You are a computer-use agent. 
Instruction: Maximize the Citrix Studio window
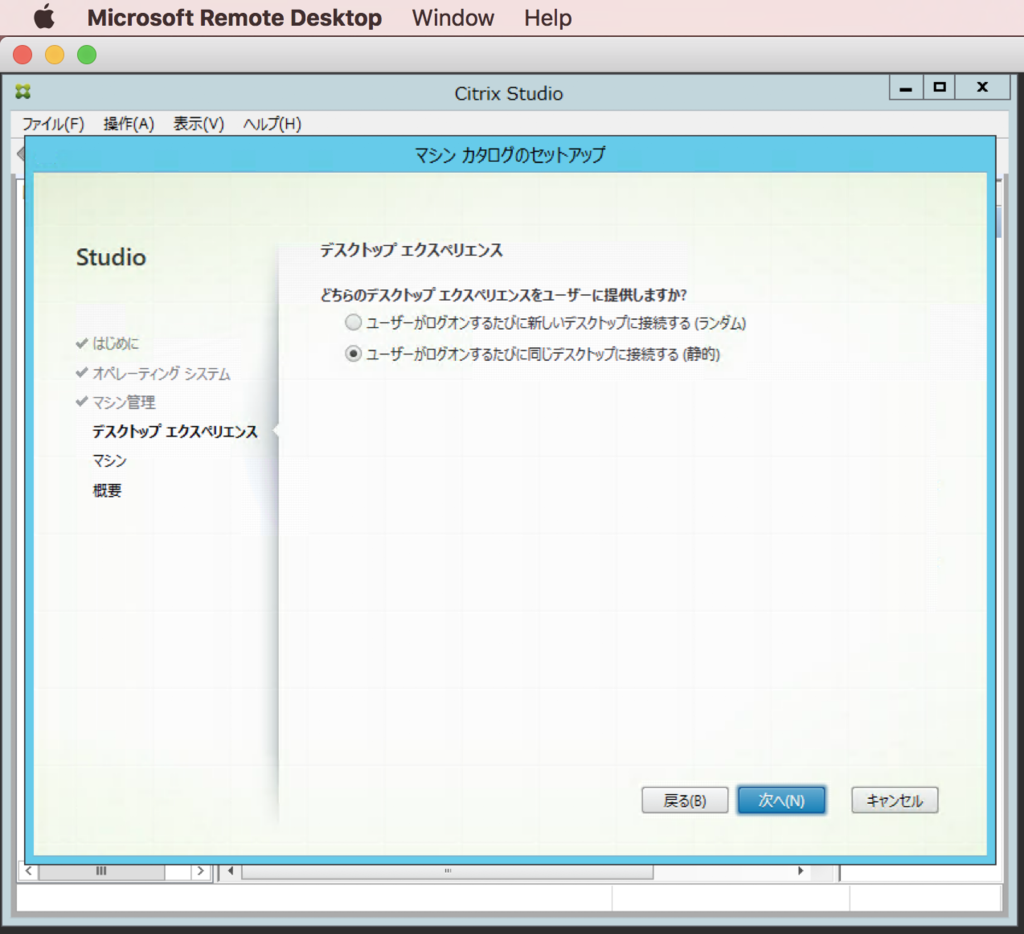(940, 88)
